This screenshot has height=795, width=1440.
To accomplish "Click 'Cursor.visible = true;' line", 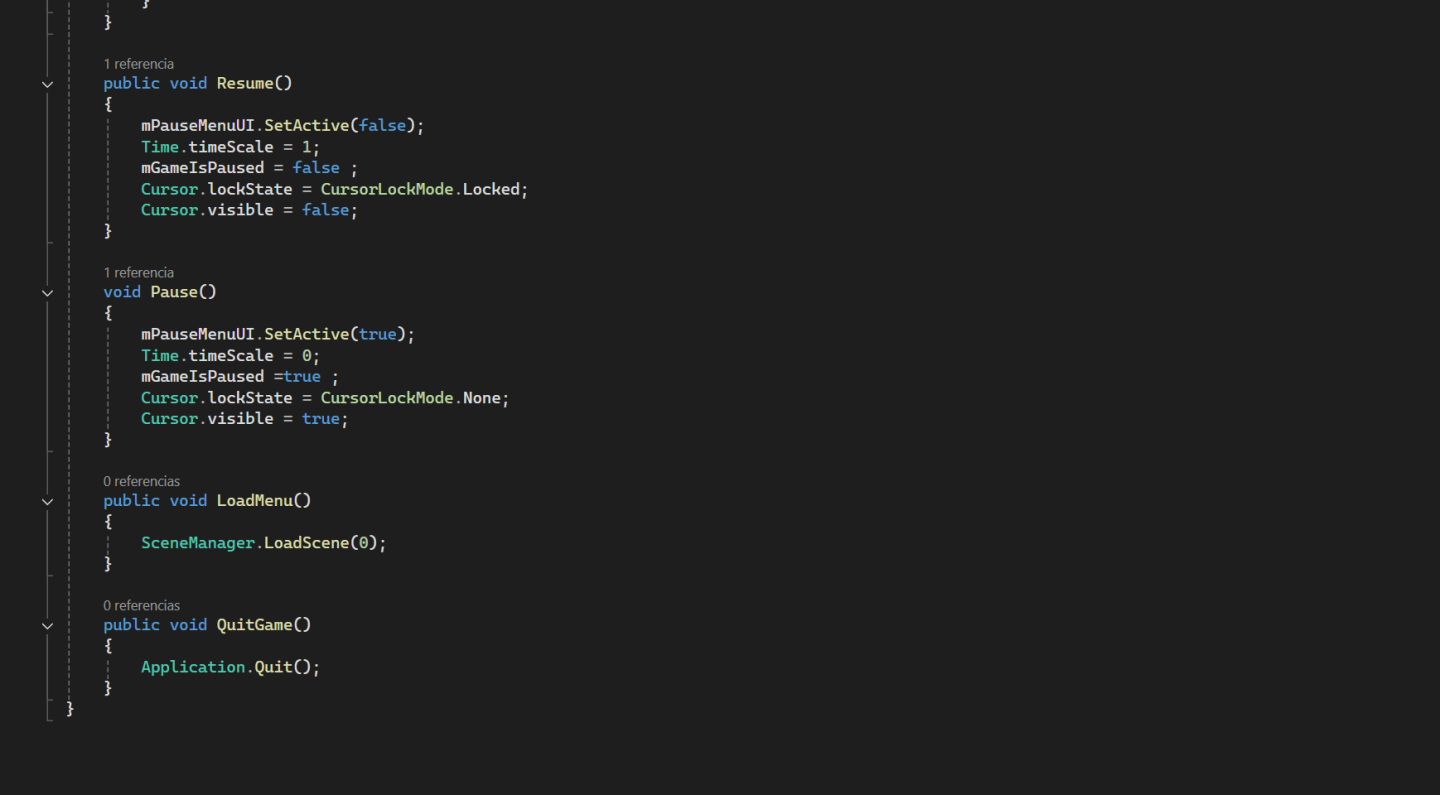I will point(245,418).
